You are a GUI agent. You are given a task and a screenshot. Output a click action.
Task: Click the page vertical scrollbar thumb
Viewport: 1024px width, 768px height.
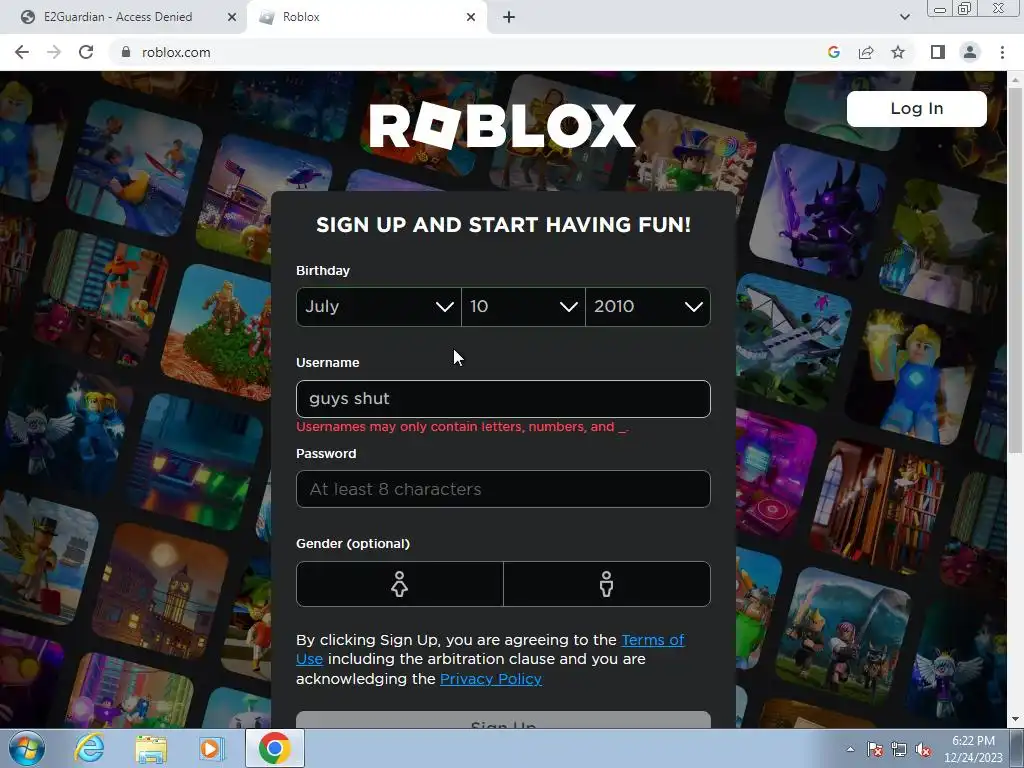click(1015, 269)
